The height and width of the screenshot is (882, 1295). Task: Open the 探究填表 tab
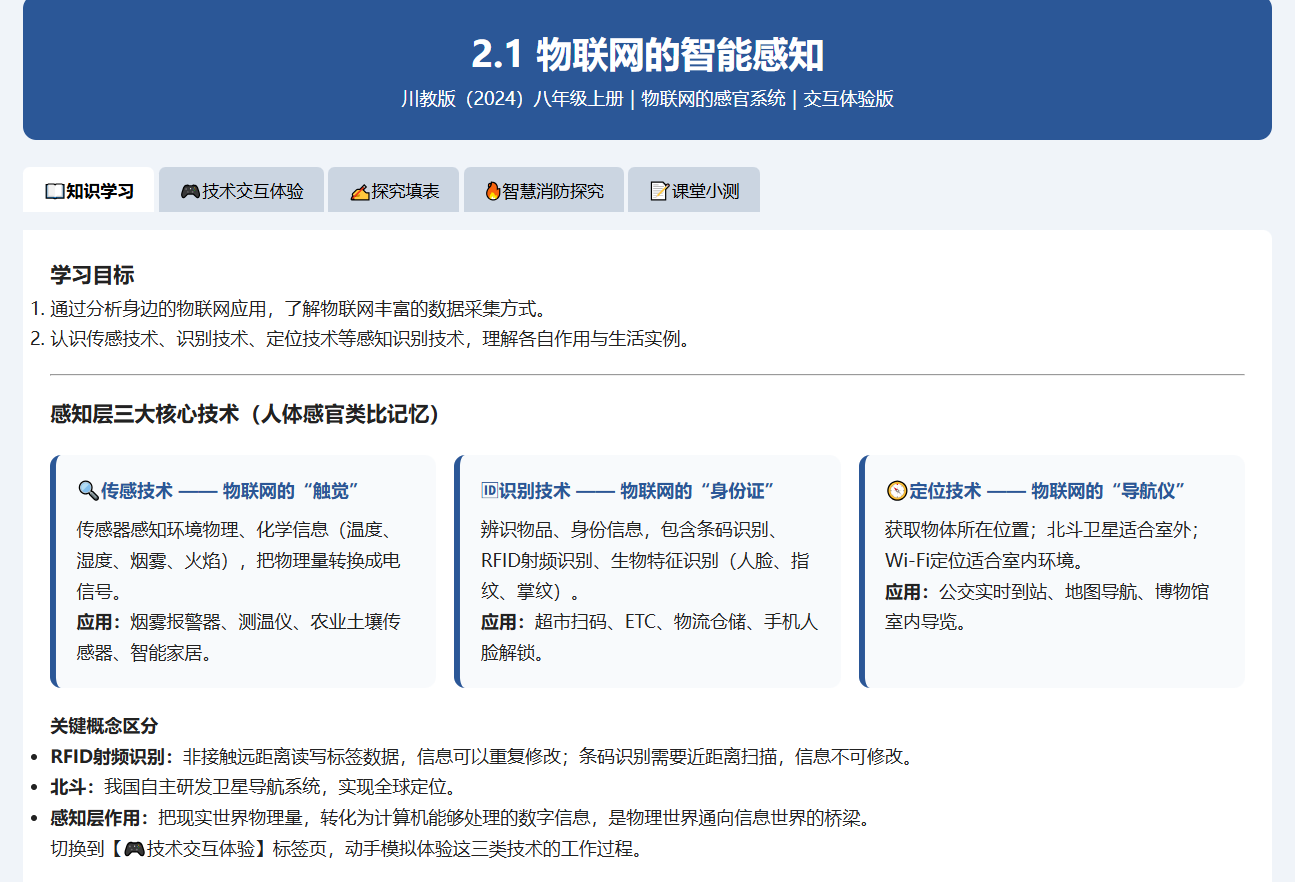(393, 190)
